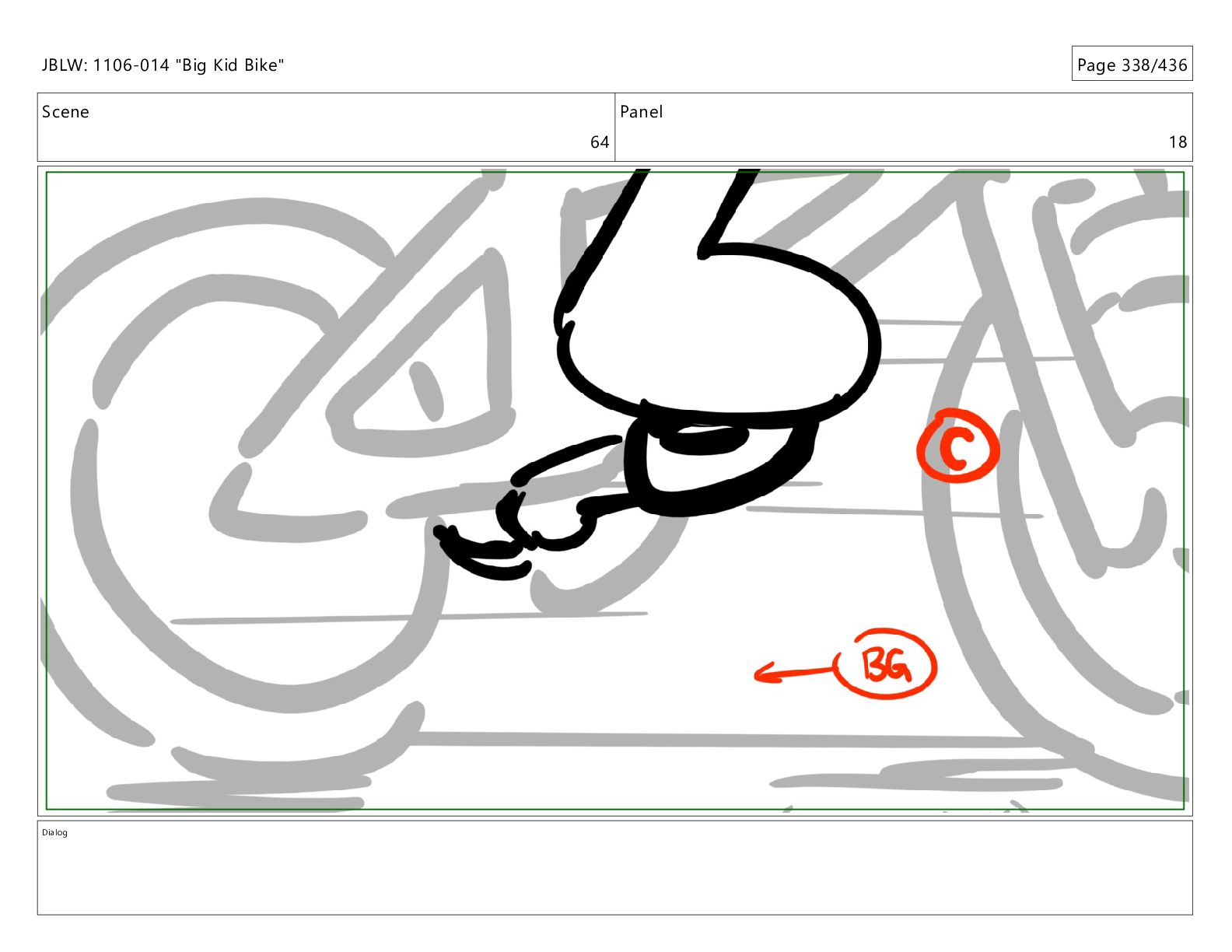The height and width of the screenshot is (952, 1232).
Task: Click the title JBLW: 1106-014 "Big Kid Bike"
Action: [x=163, y=65]
